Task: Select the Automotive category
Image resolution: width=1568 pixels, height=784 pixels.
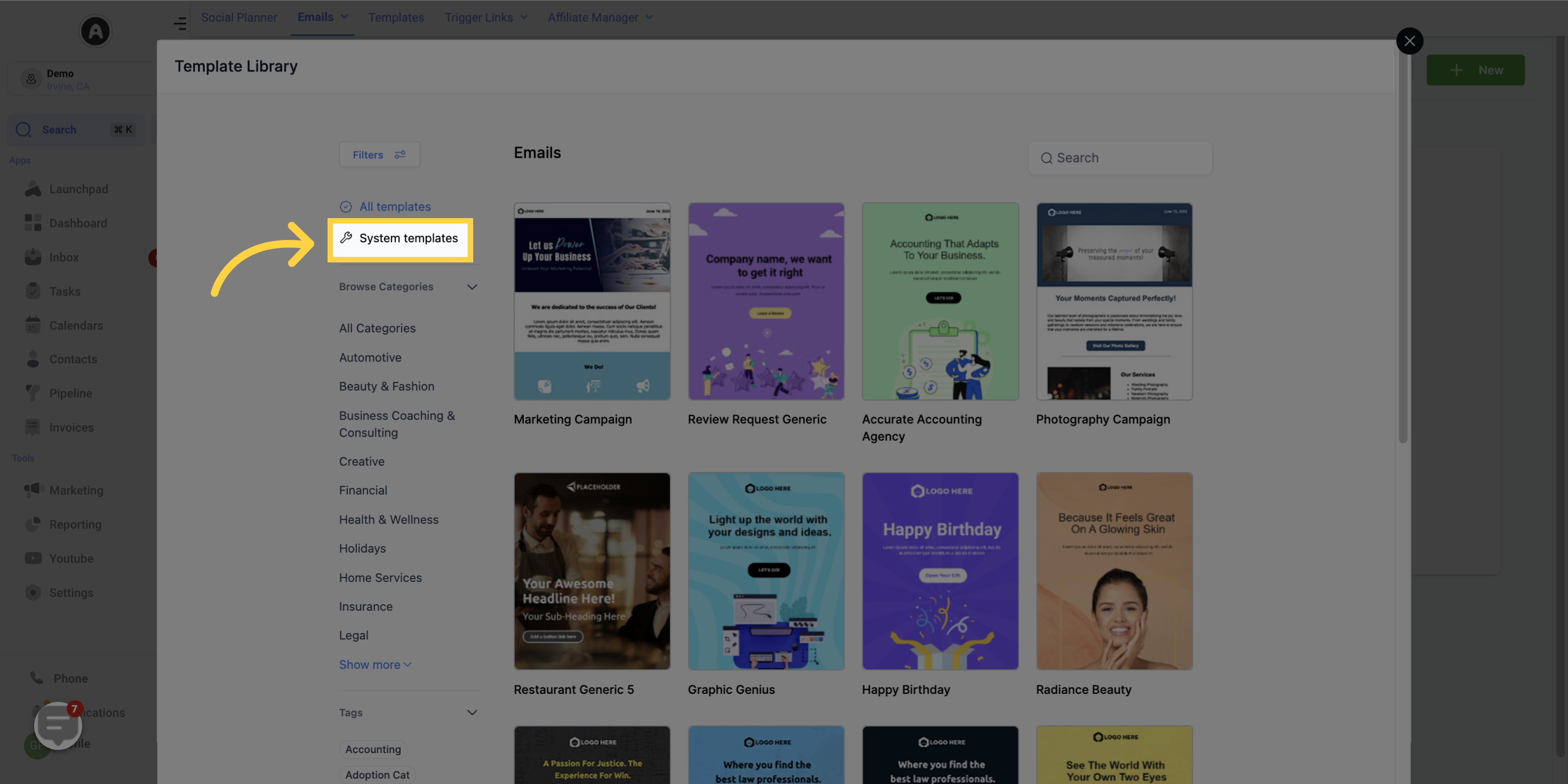Action: [x=370, y=357]
